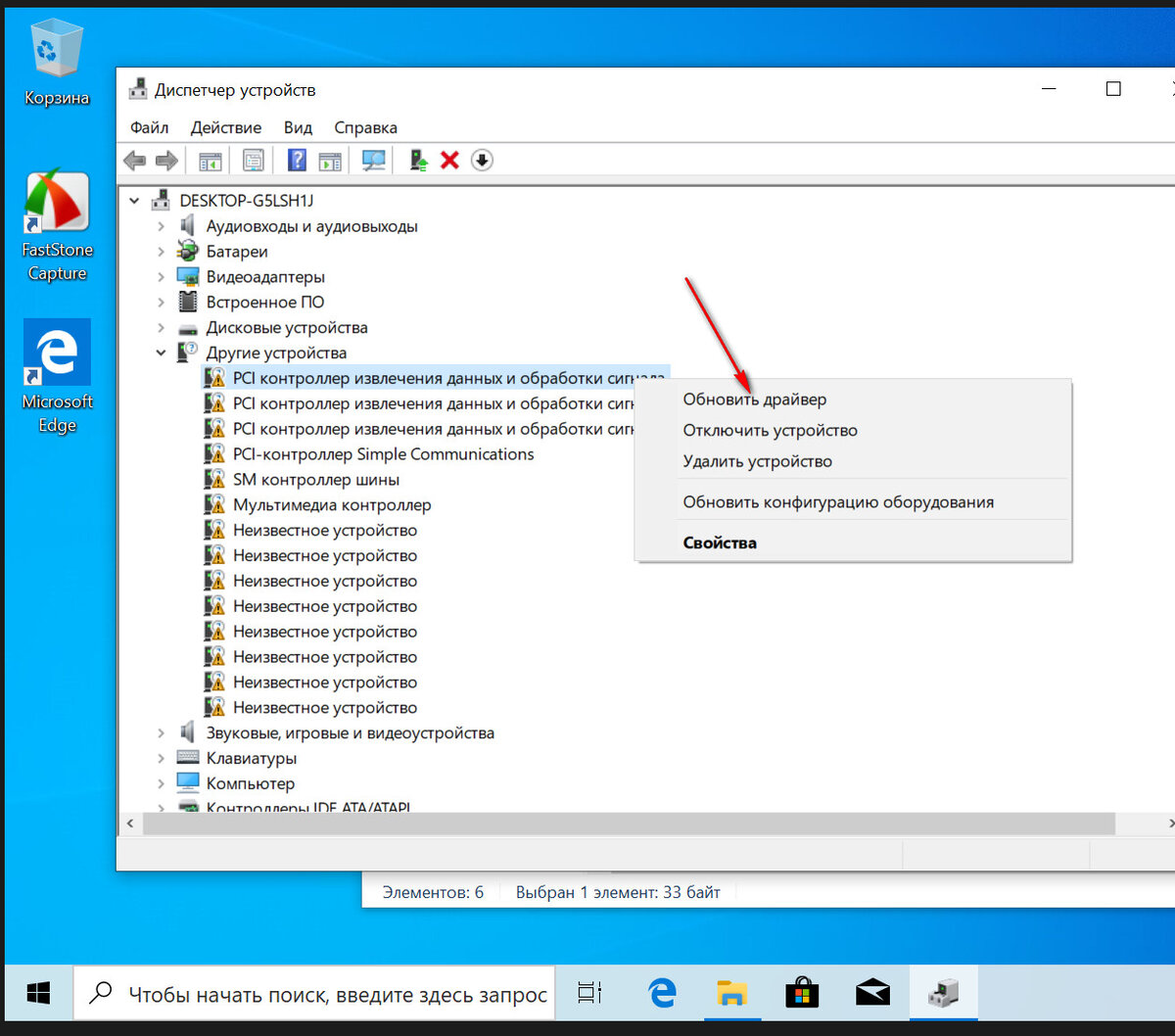Screen dimensions: 1175x1036
Task: Click warning icon of PCI-контроллер Simple Communications
Action: point(214,454)
